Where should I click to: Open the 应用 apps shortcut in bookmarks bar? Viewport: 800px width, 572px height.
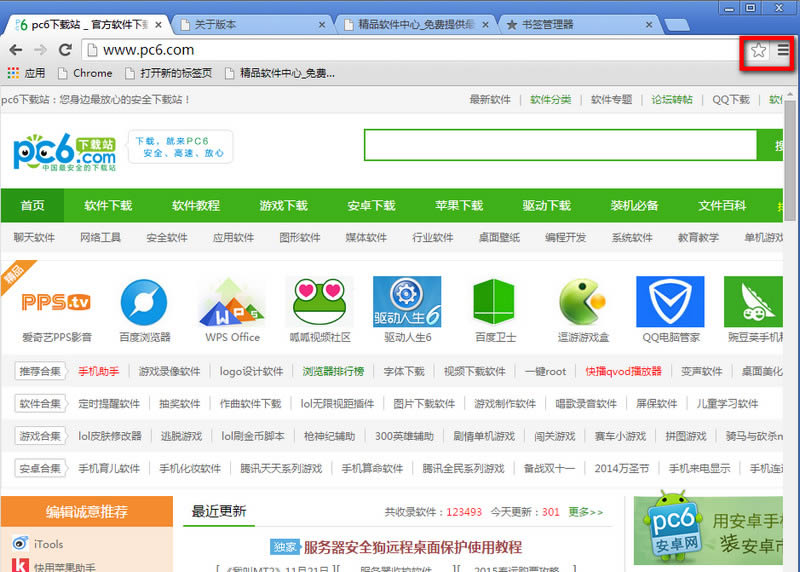(26, 73)
